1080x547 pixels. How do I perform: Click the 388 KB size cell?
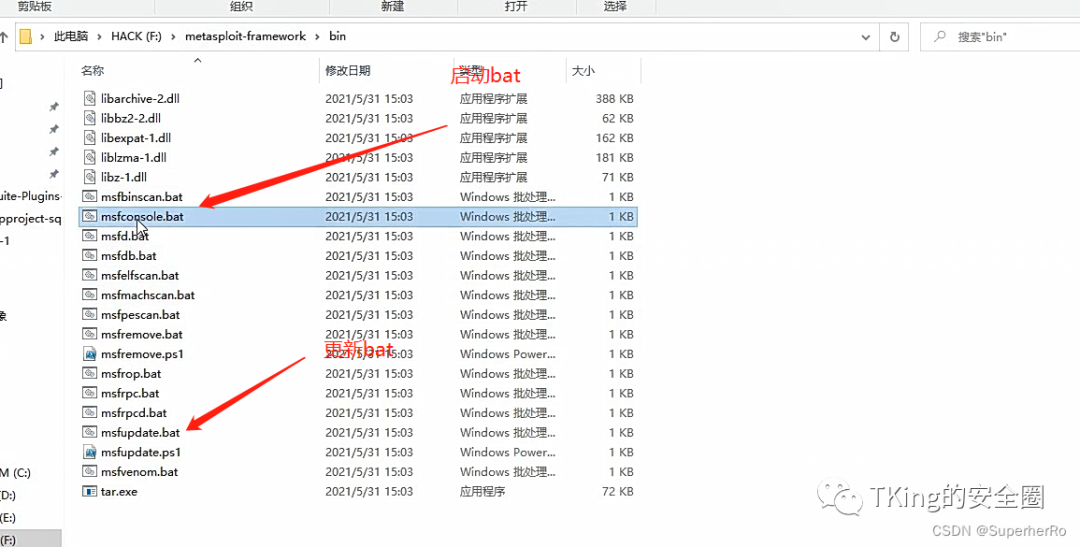pos(614,99)
